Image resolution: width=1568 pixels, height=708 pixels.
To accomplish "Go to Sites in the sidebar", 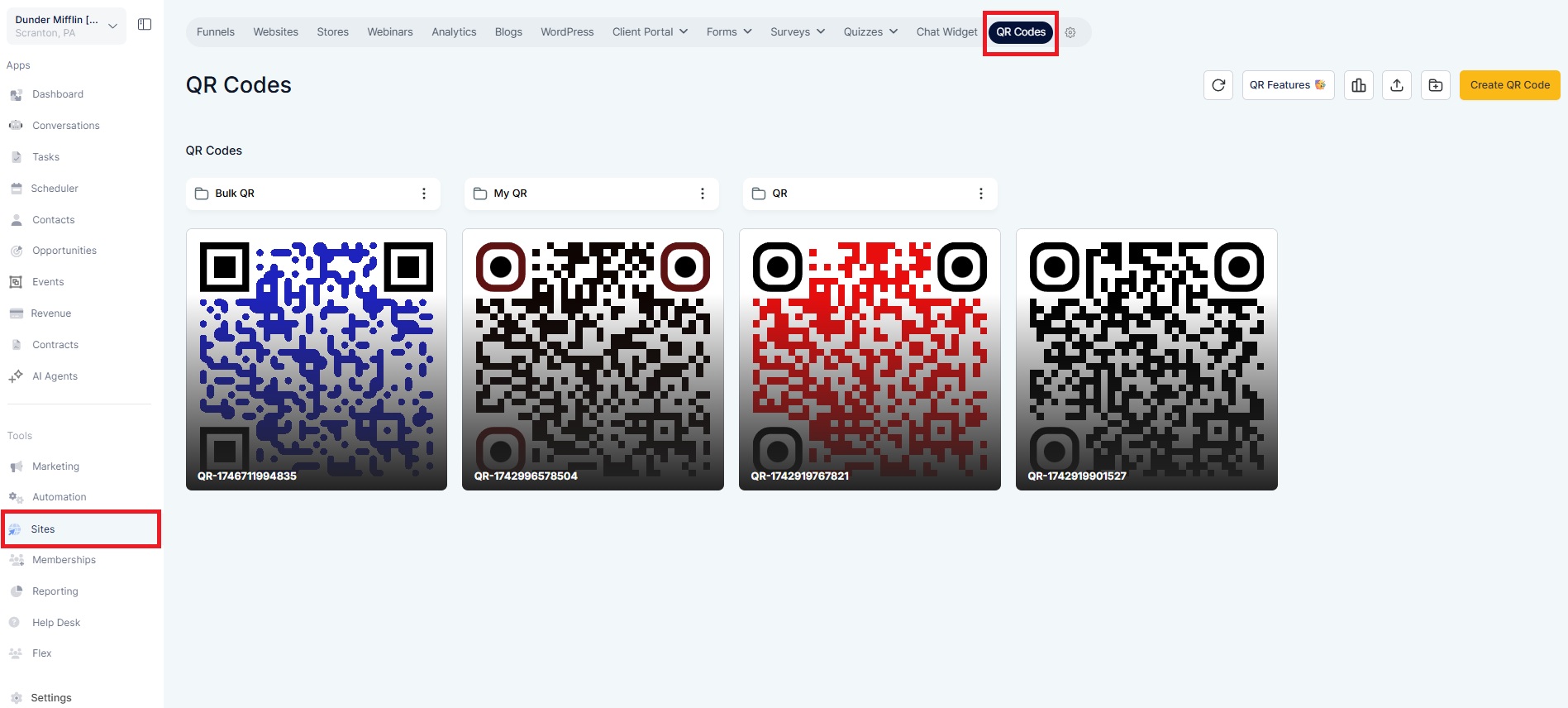I will (81, 529).
